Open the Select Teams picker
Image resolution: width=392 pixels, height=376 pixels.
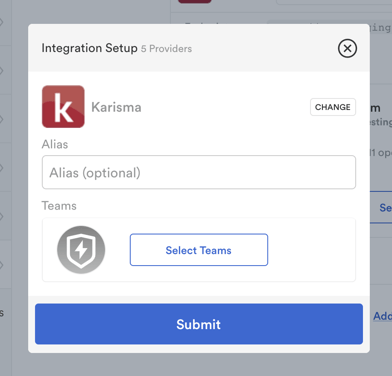tap(199, 250)
